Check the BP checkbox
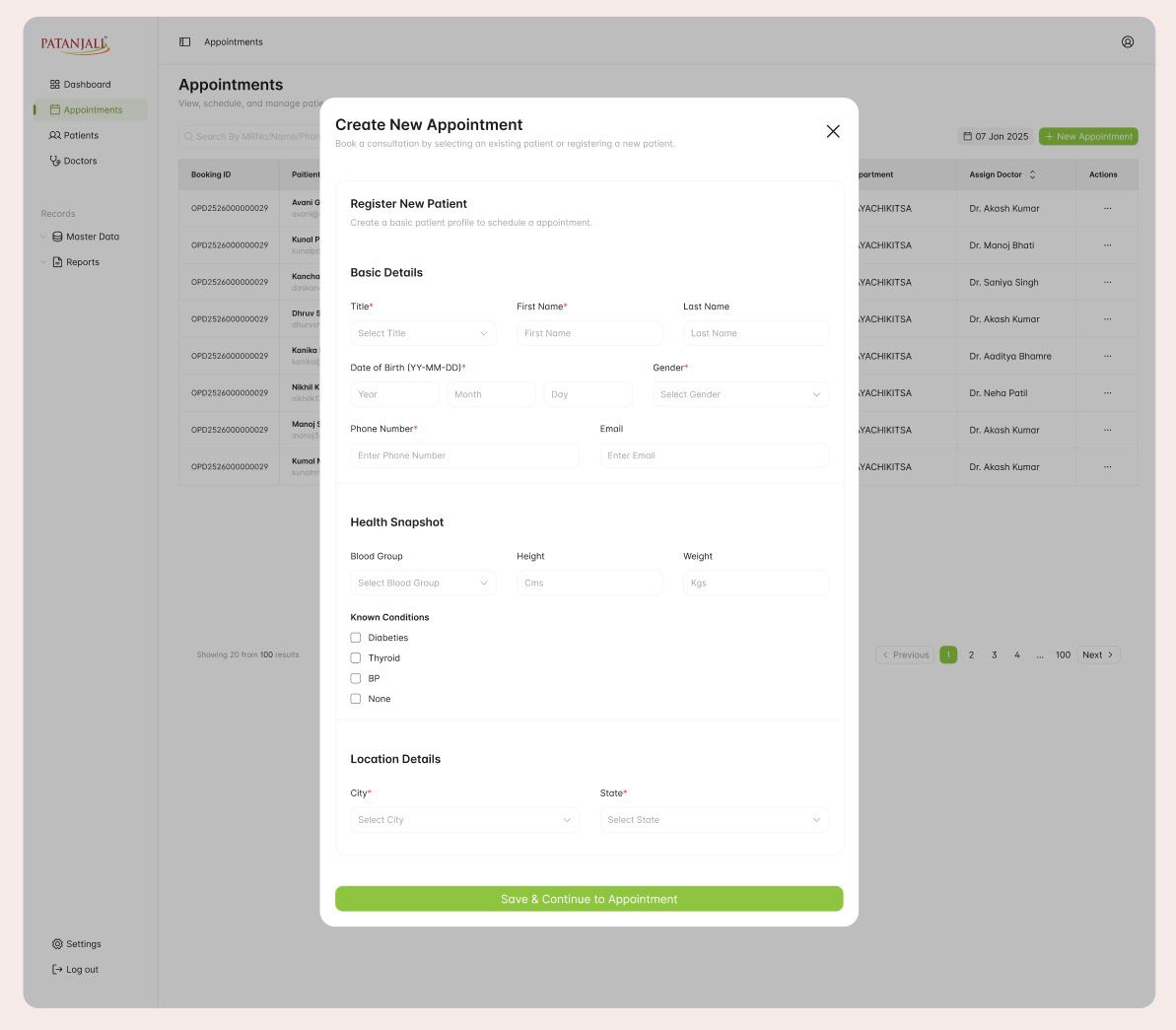Image resolution: width=1176 pixels, height=1030 pixels. click(356, 678)
